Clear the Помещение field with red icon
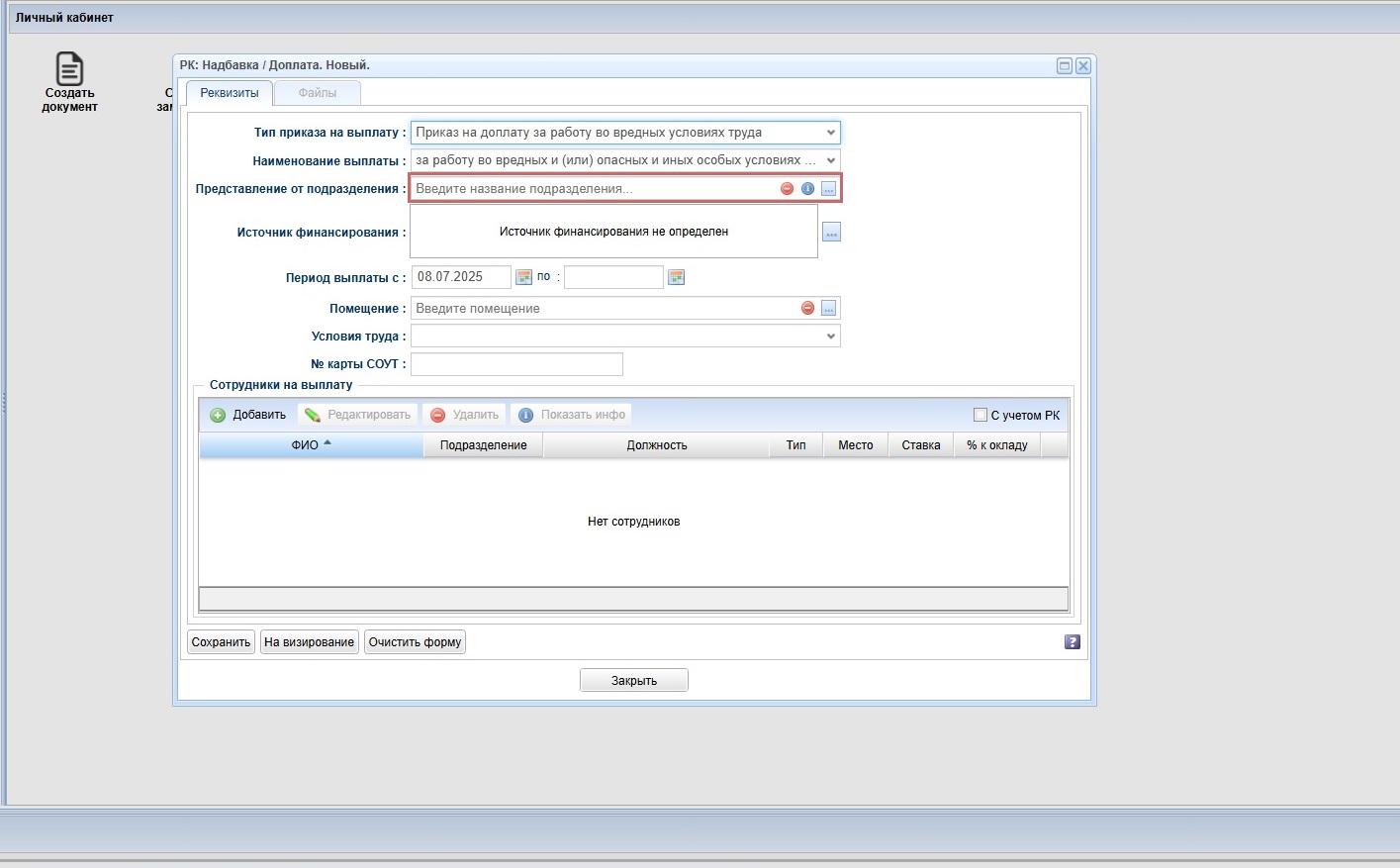 tap(807, 309)
